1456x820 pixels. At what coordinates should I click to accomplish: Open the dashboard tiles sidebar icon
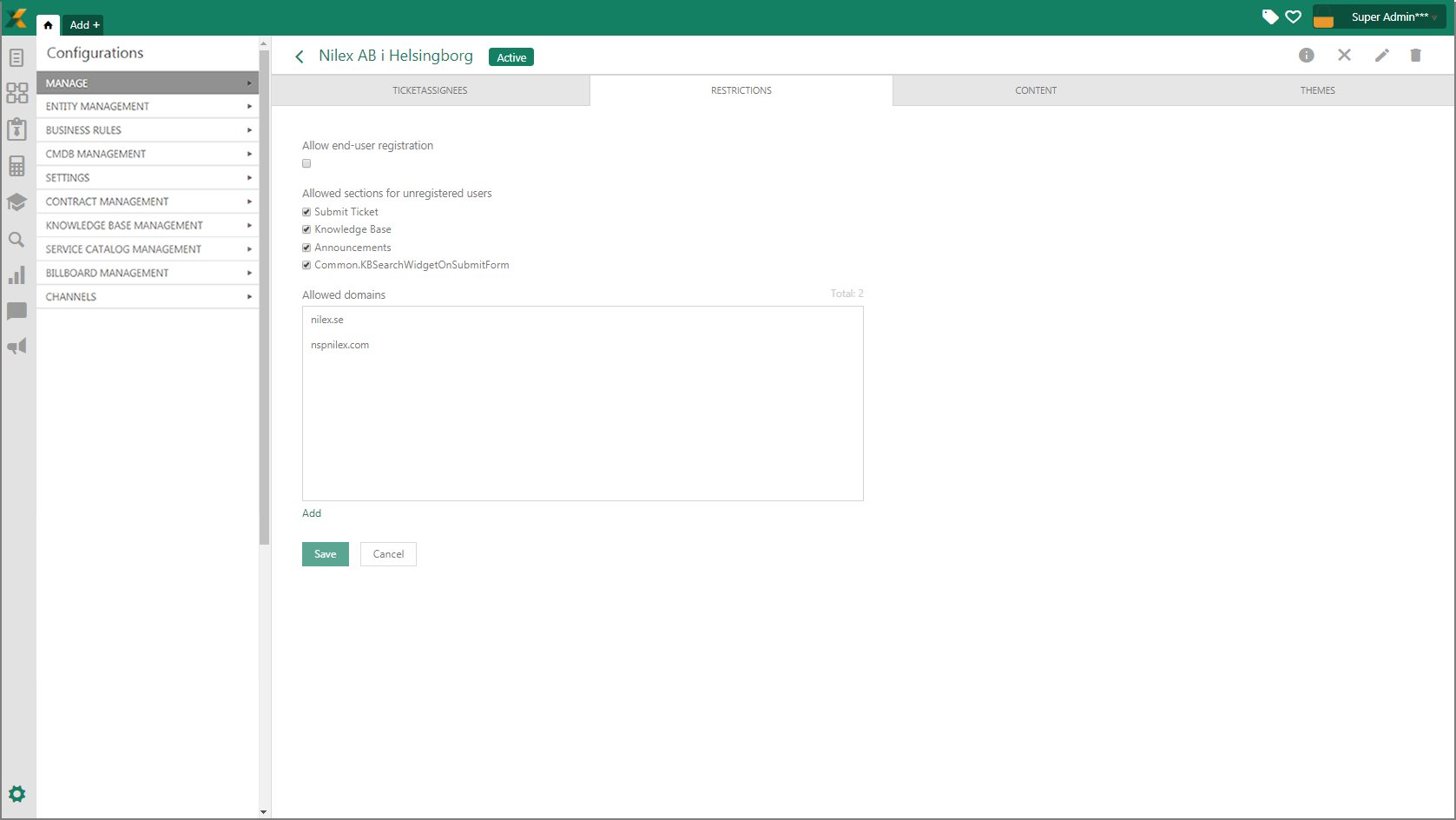point(16,93)
